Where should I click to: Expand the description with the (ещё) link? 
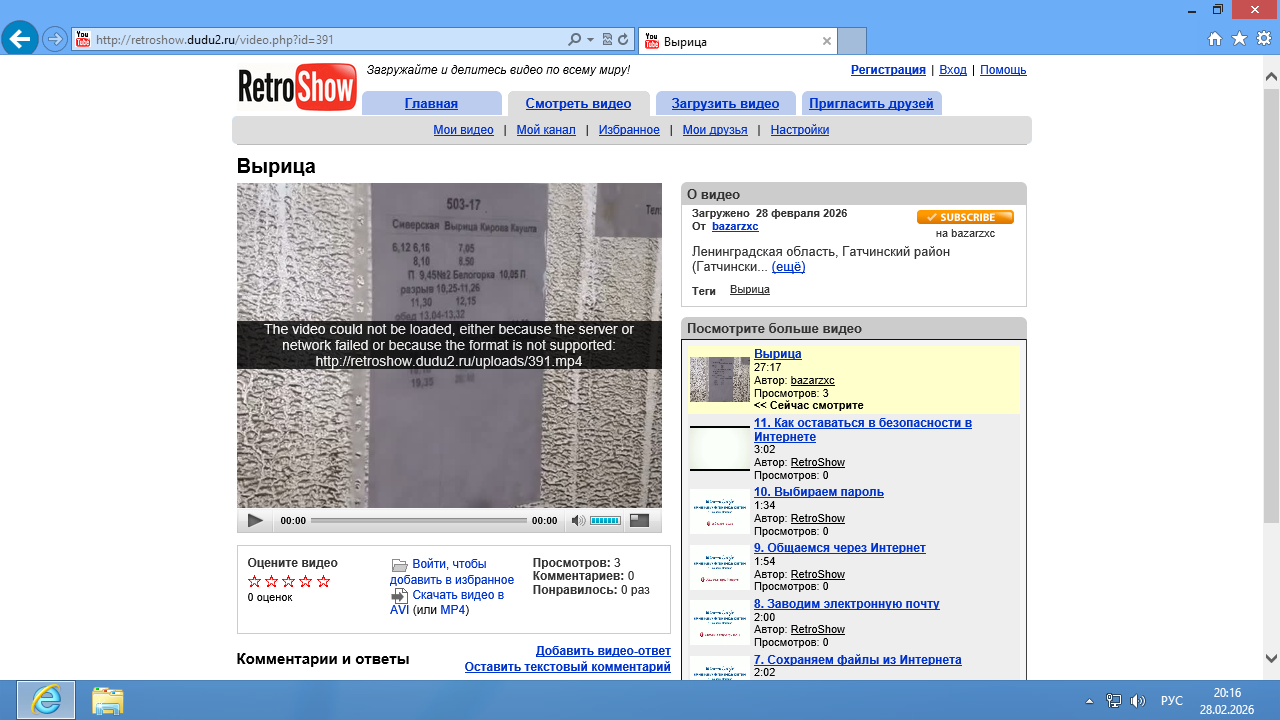[788, 267]
